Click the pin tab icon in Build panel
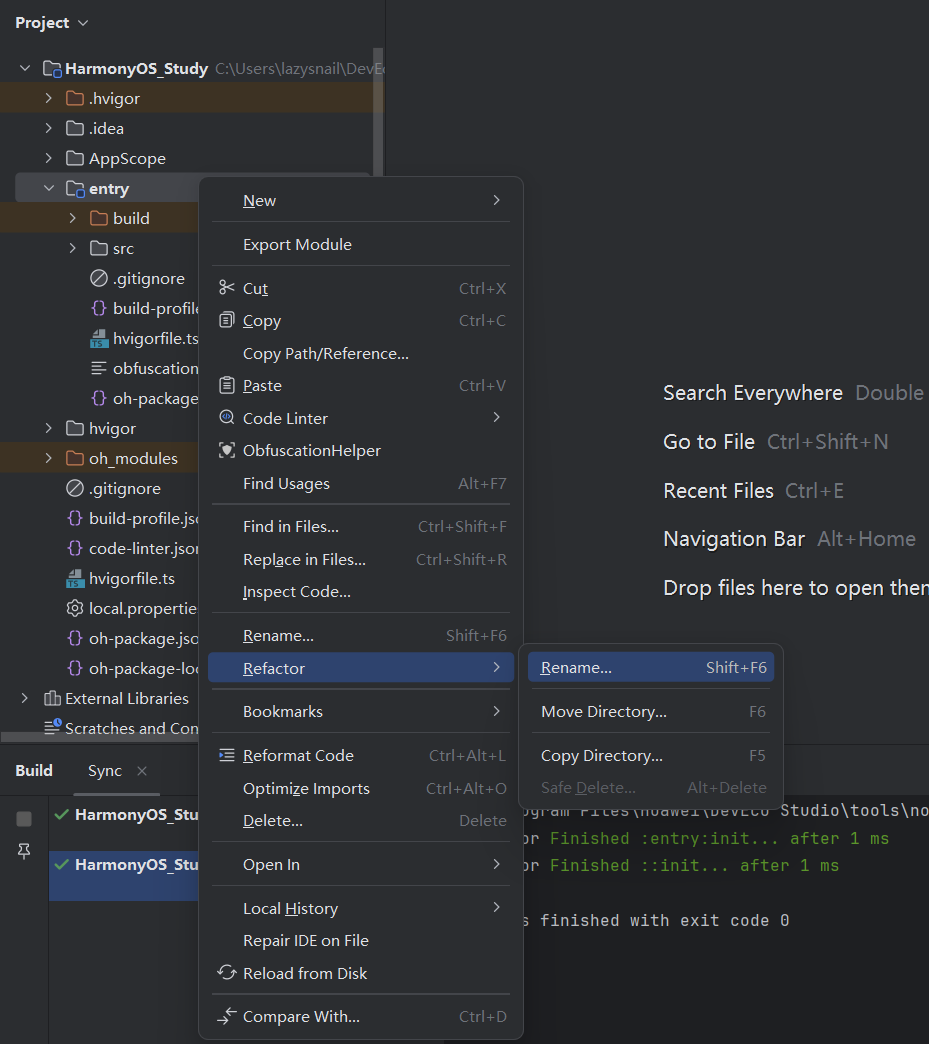The image size is (929, 1044). tap(24, 851)
